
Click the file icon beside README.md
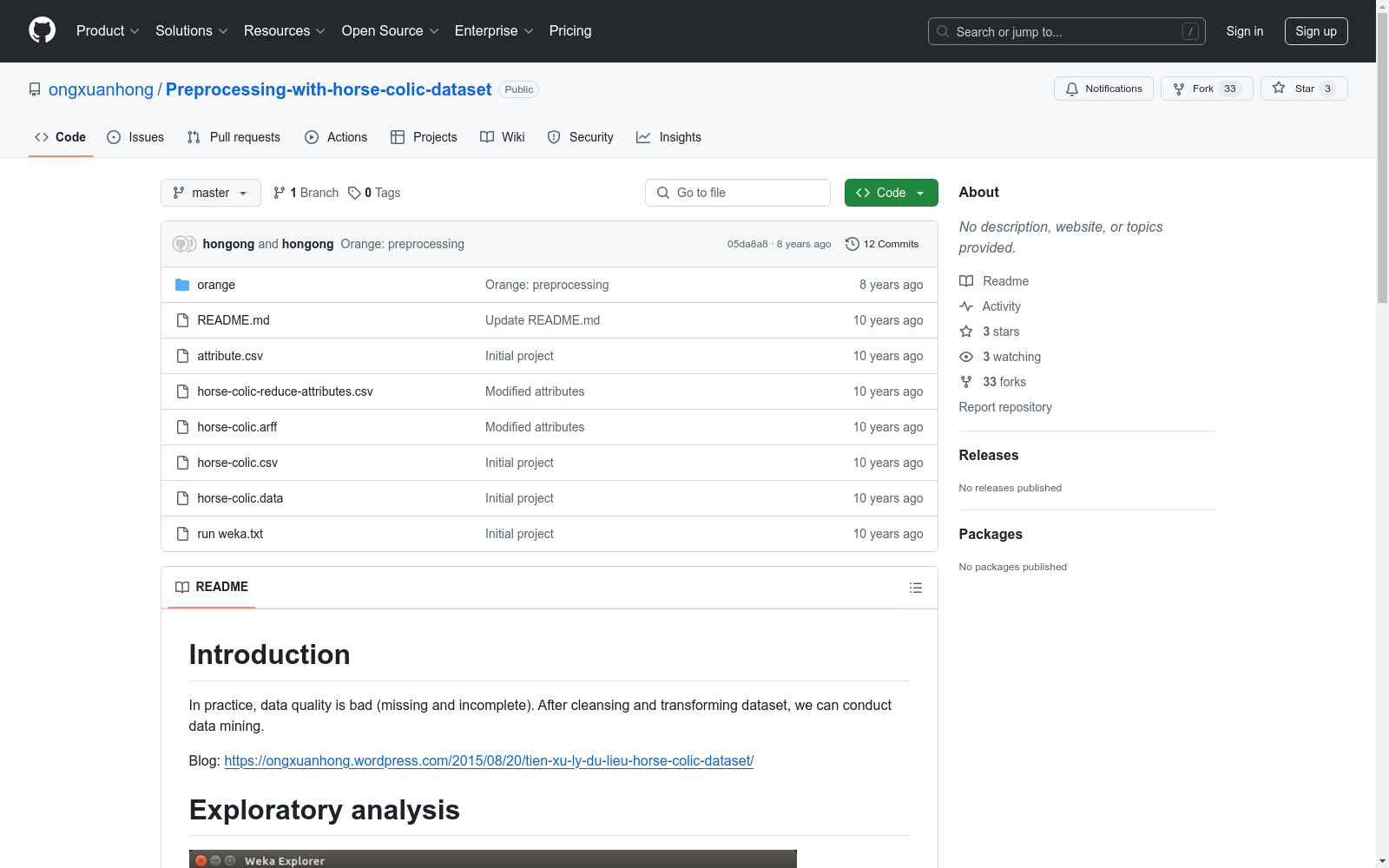coord(182,320)
